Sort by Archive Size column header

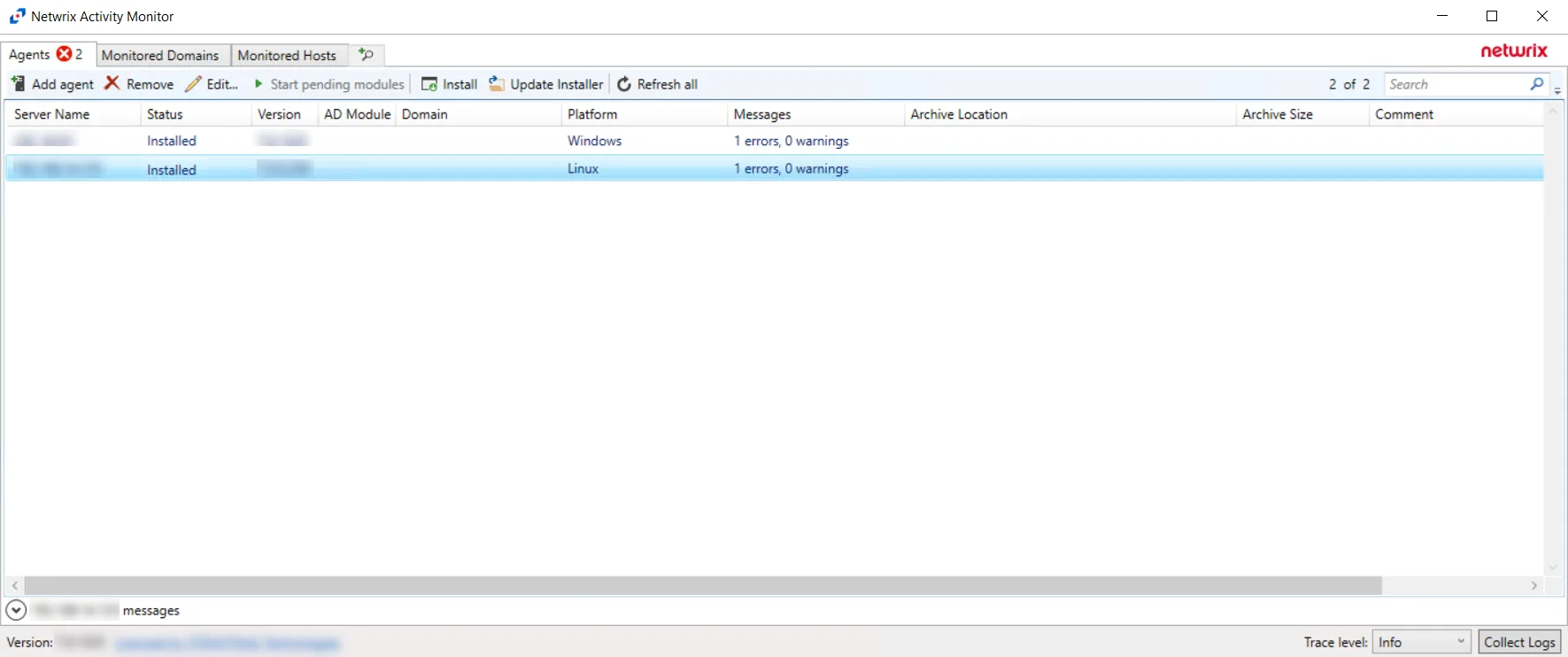coord(1302,114)
